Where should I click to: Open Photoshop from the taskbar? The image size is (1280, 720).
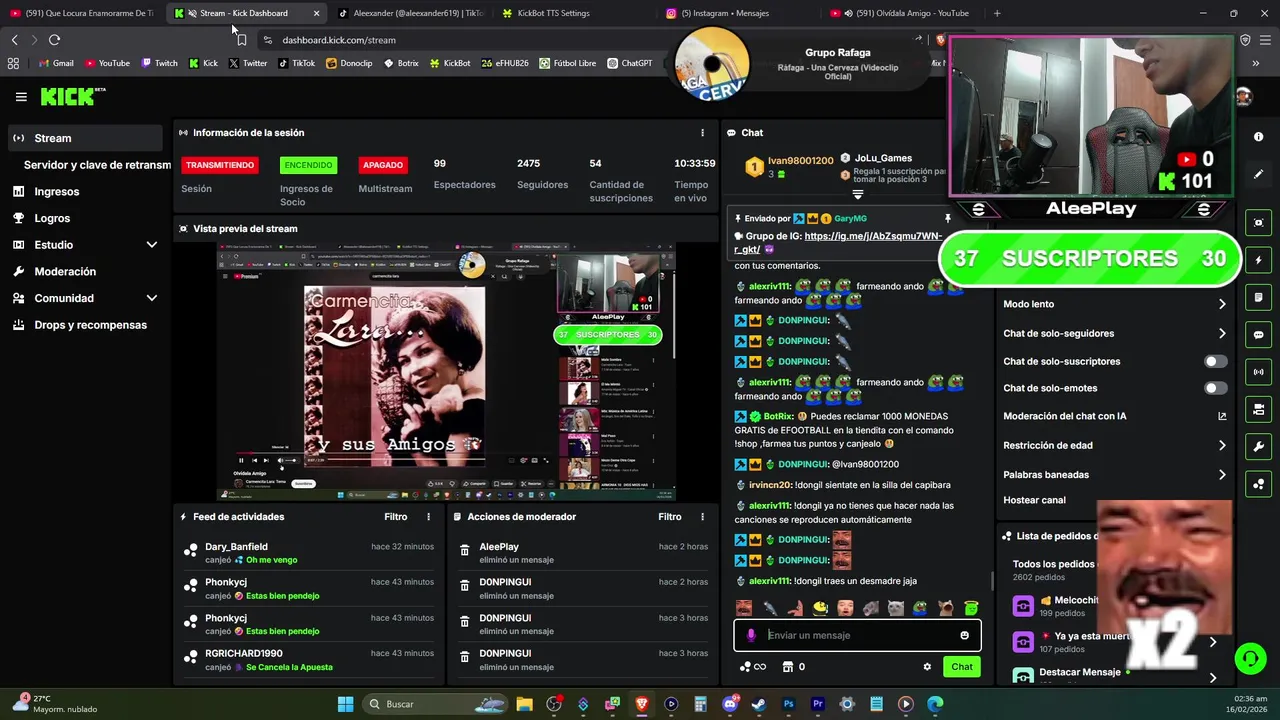click(x=788, y=704)
